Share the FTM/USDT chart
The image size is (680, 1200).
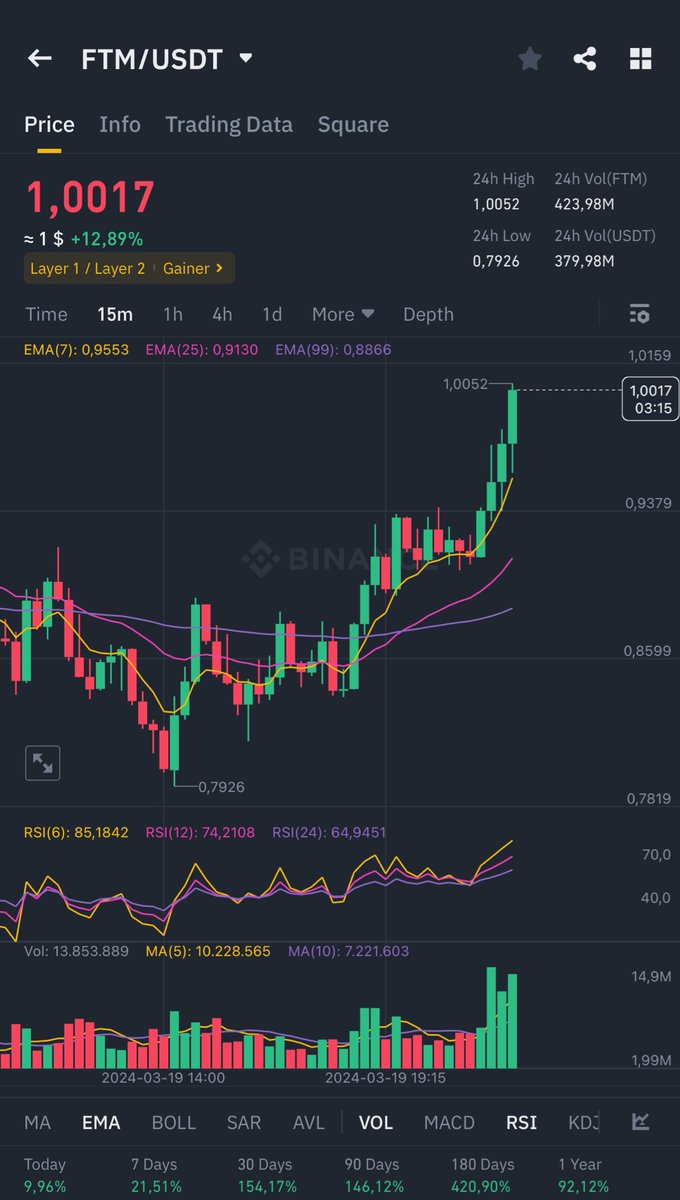click(x=585, y=59)
